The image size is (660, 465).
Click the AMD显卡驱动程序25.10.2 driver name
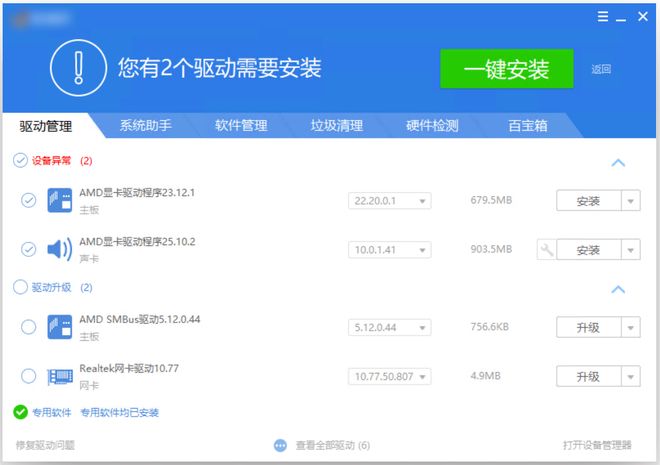tap(137, 242)
